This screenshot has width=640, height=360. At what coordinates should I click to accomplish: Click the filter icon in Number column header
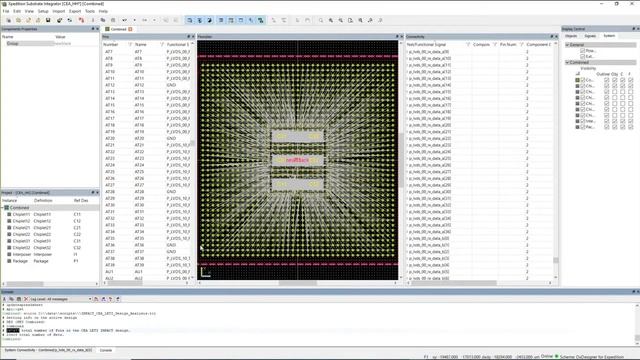tap(130, 44)
